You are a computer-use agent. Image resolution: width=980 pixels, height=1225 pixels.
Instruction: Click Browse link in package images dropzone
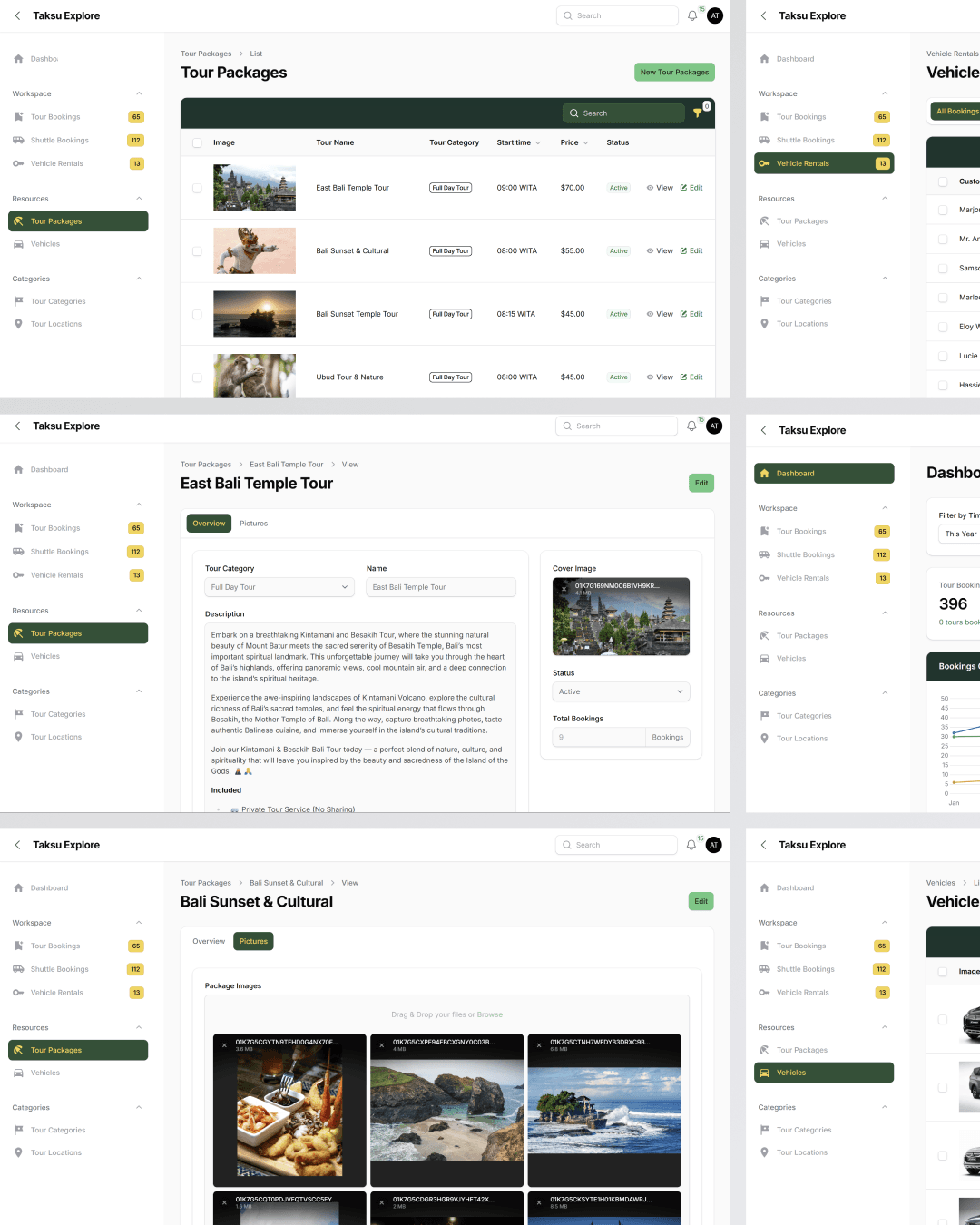[490, 1014]
